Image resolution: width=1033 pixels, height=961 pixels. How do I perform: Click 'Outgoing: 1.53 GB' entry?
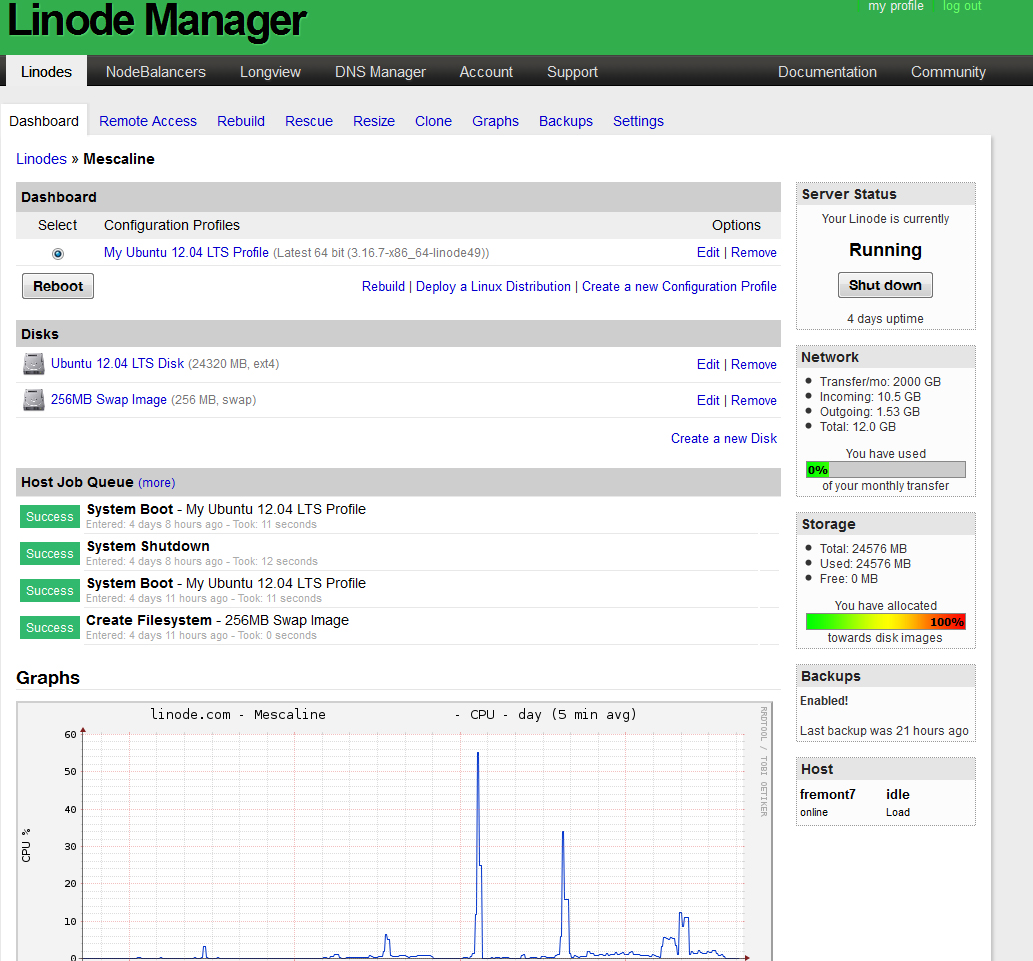tap(870, 412)
